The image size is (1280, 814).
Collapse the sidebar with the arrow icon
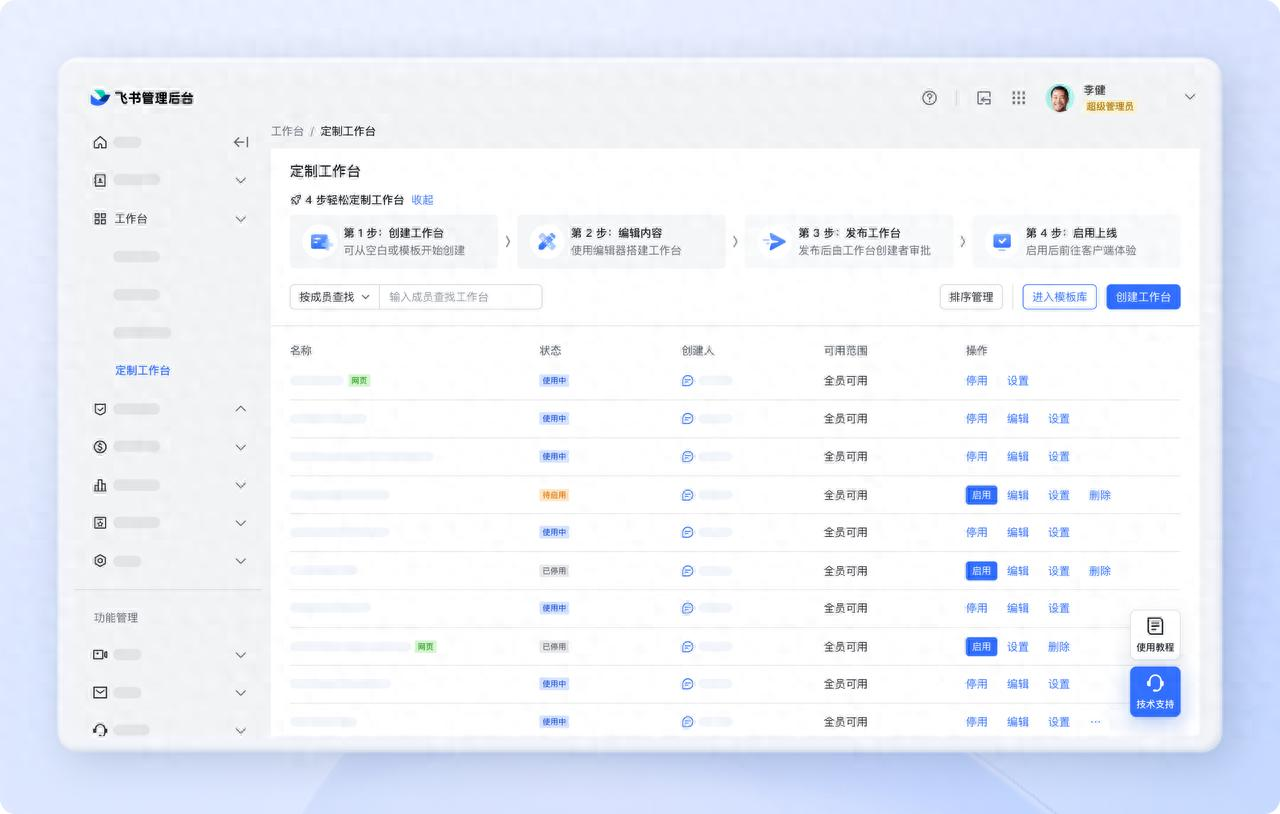pos(241,142)
